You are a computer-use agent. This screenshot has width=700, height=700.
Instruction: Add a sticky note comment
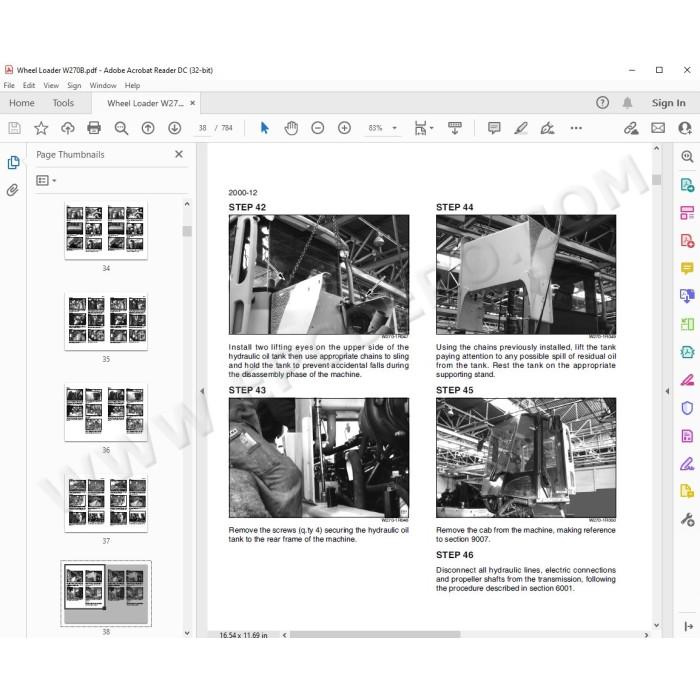(x=494, y=128)
